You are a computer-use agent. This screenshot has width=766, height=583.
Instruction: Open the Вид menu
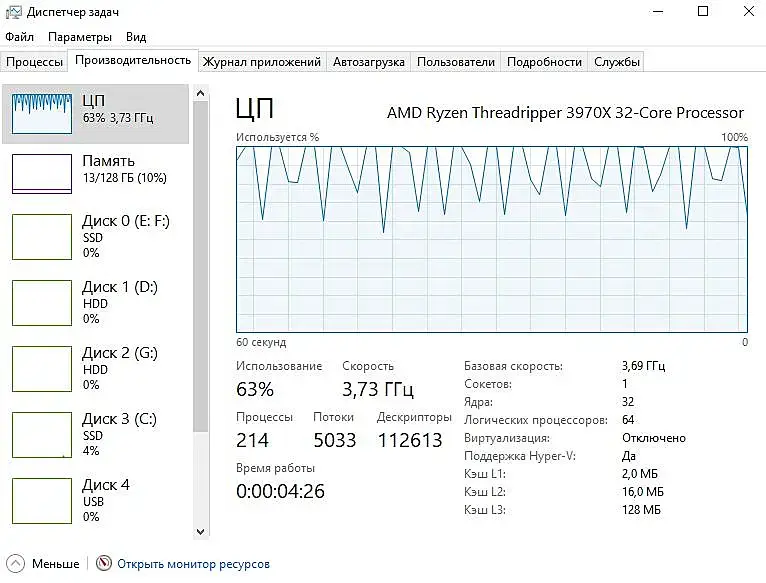(x=136, y=37)
